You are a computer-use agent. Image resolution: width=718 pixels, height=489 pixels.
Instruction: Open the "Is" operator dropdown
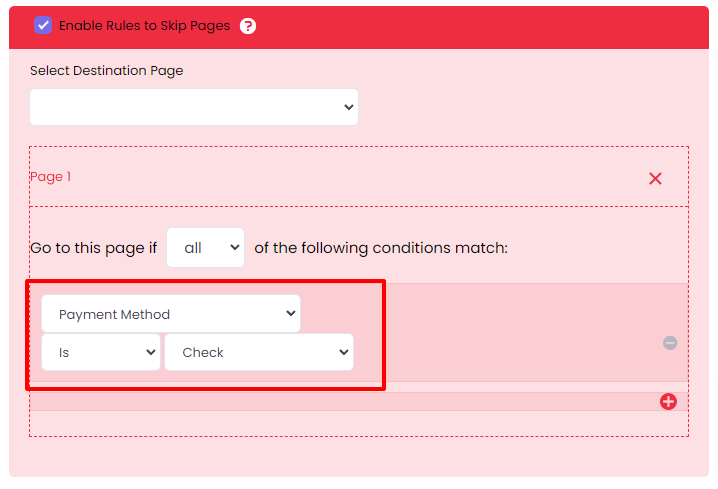pos(100,352)
